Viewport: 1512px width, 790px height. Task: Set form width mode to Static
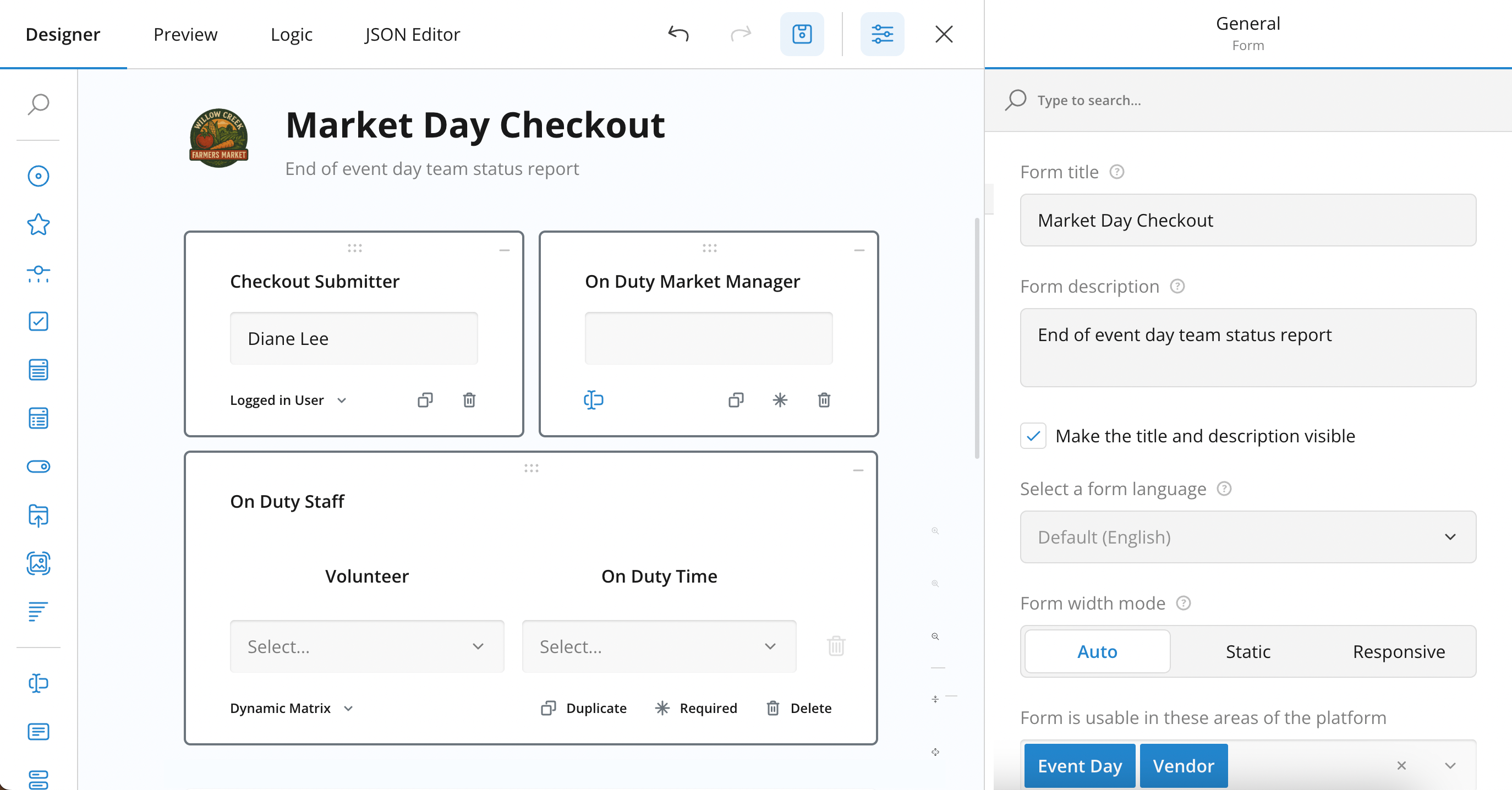[x=1247, y=651]
